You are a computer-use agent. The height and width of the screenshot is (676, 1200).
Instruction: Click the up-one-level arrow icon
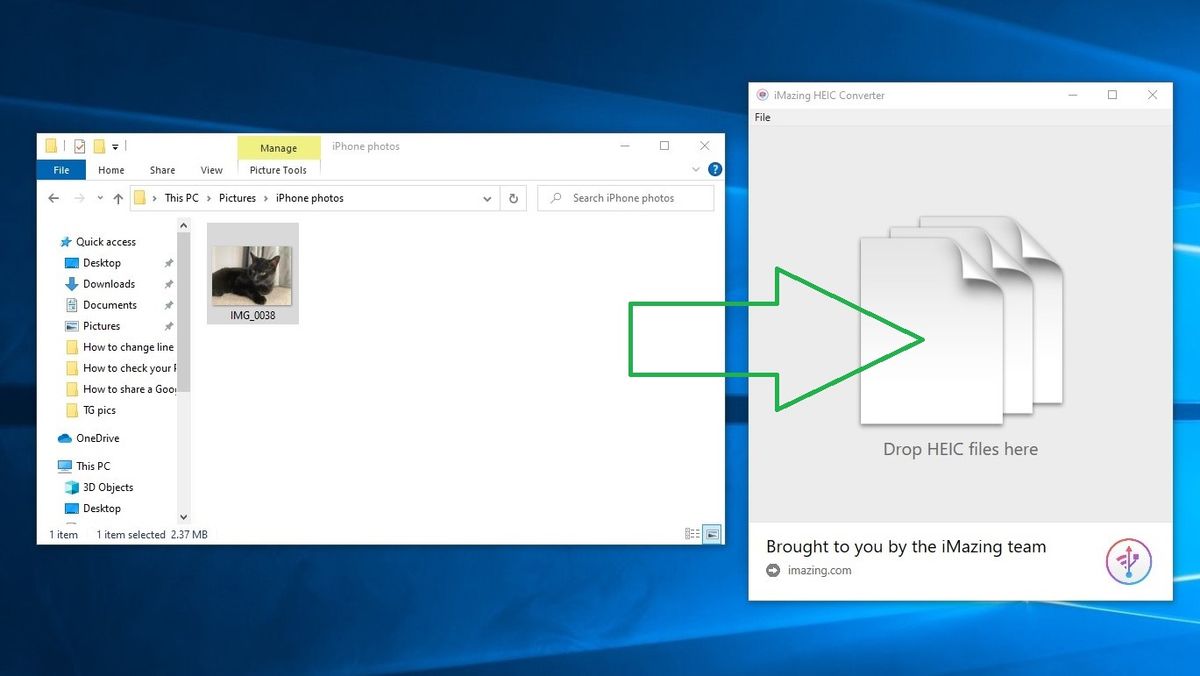tap(117, 198)
